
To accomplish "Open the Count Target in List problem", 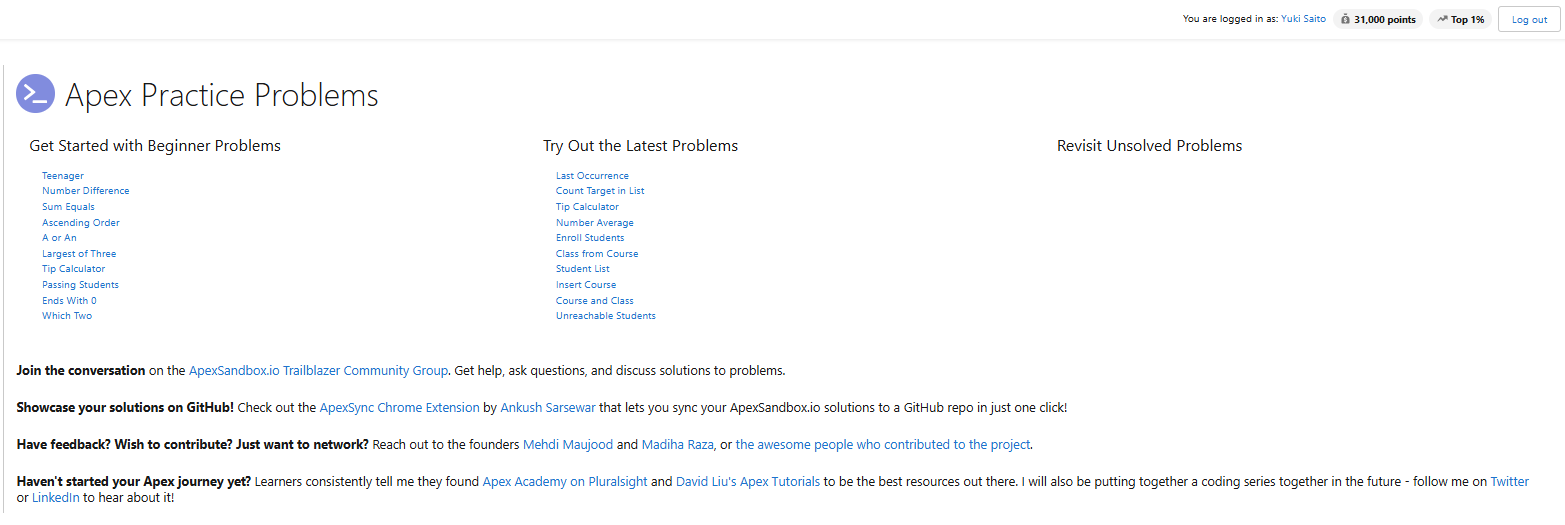I will click(600, 191).
